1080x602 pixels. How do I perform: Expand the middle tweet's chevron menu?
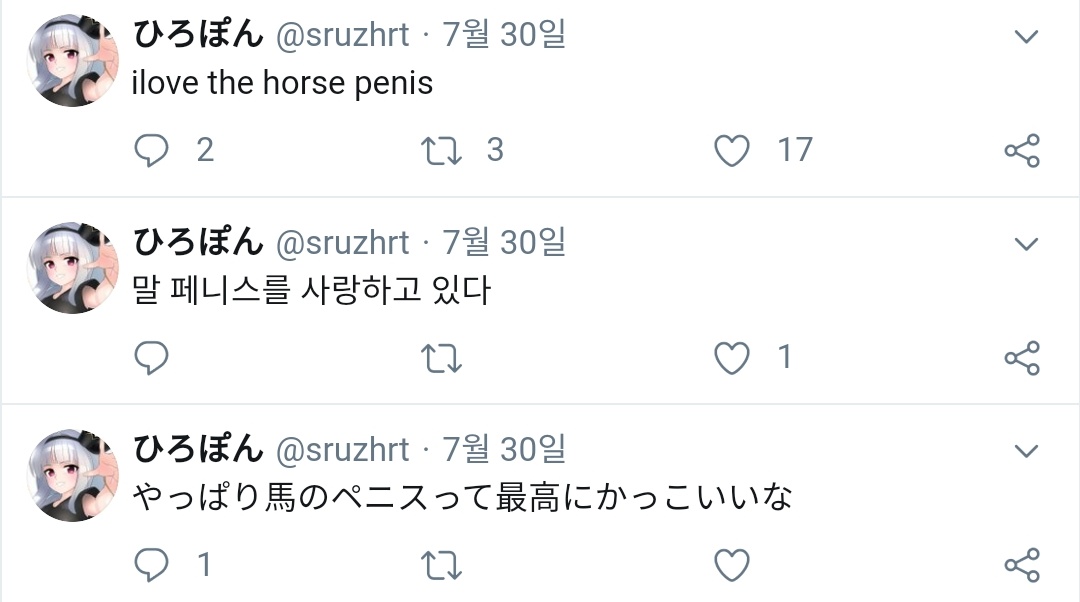pyautogui.click(x=1026, y=244)
